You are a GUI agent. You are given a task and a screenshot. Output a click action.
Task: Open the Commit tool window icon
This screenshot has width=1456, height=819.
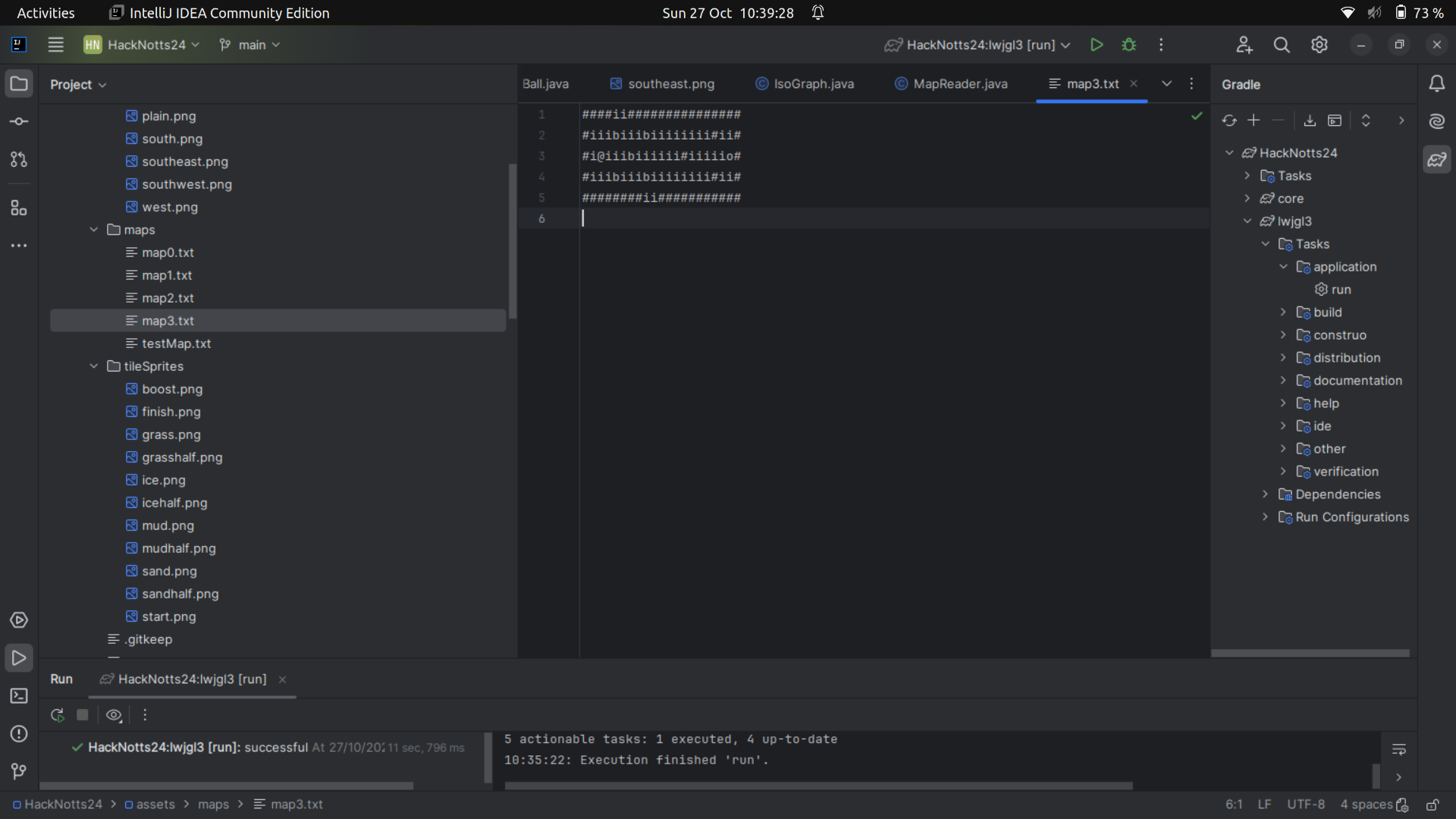pyautogui.click(x=19, y=121)
